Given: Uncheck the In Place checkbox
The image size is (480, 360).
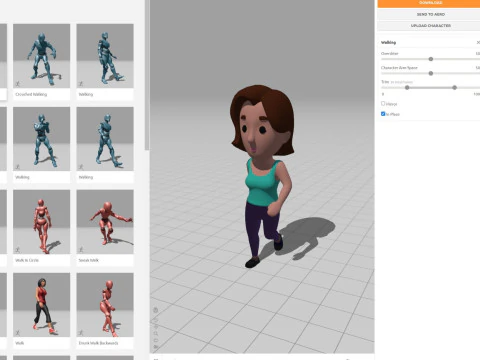Looking at the screenshot, I should point(383,114).
